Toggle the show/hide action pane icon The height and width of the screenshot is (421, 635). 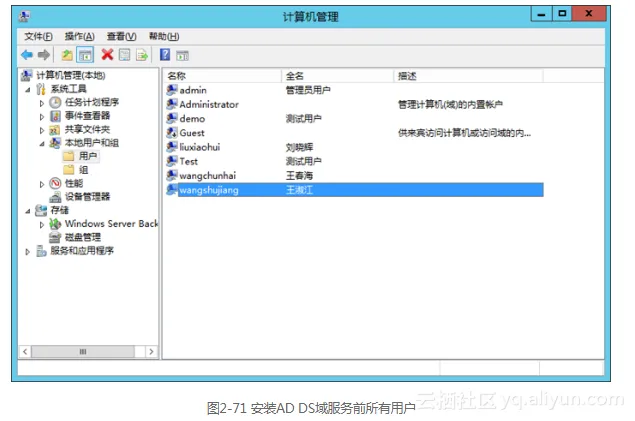[182, 55]
